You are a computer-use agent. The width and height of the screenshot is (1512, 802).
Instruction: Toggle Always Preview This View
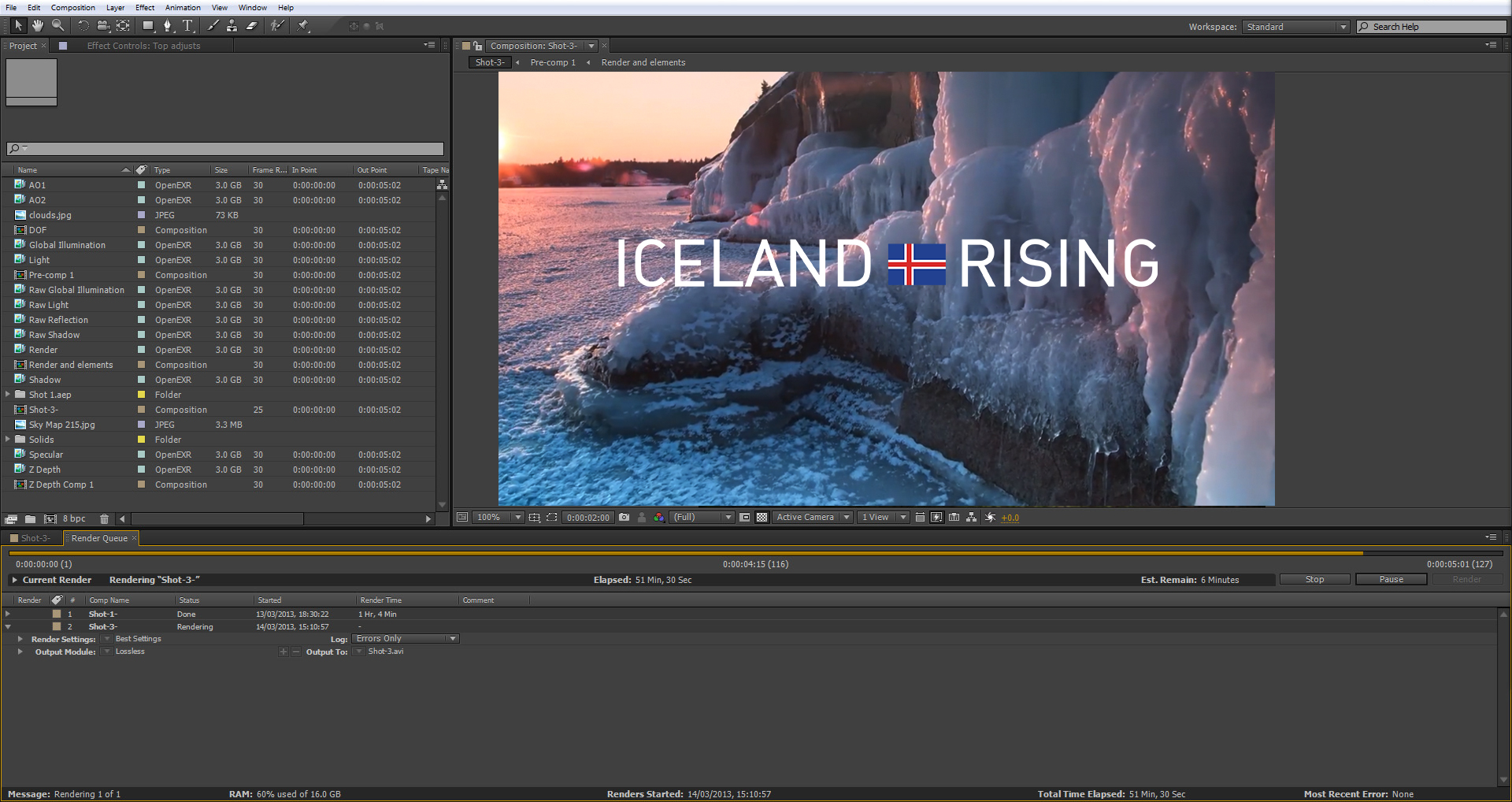(462, 518)
